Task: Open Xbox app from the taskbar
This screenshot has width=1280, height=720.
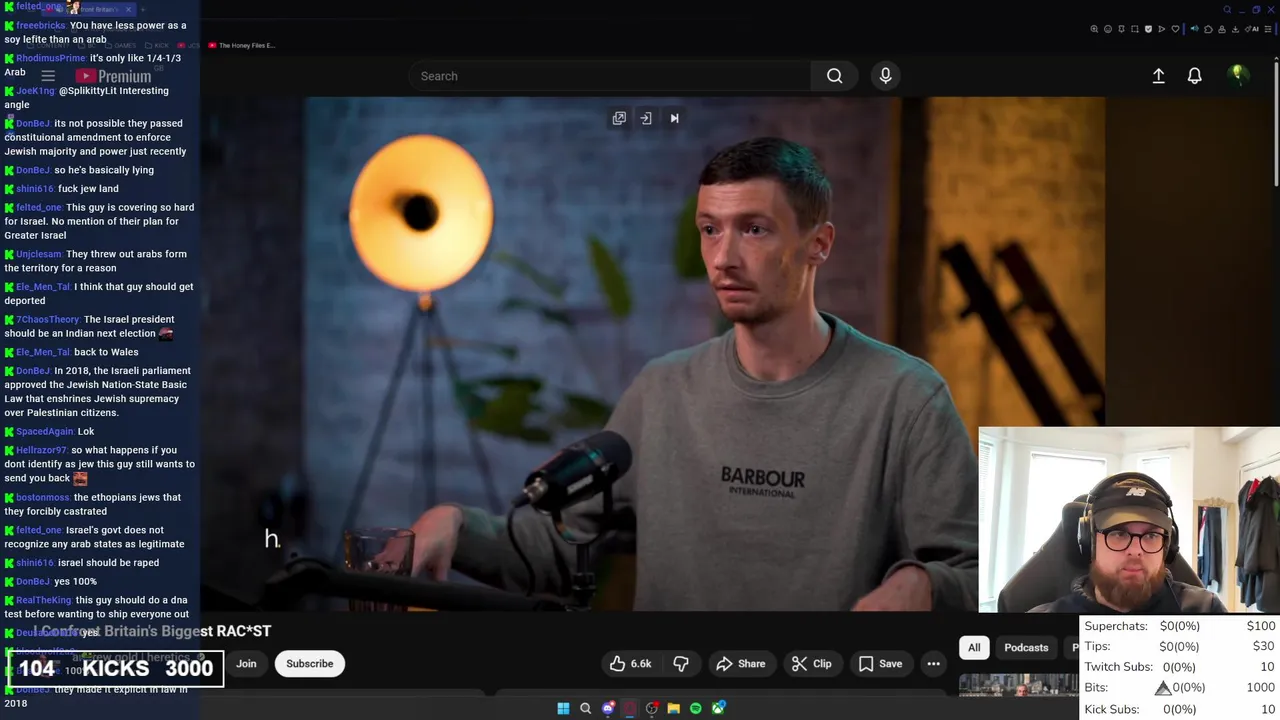Action: pos(718,708)
